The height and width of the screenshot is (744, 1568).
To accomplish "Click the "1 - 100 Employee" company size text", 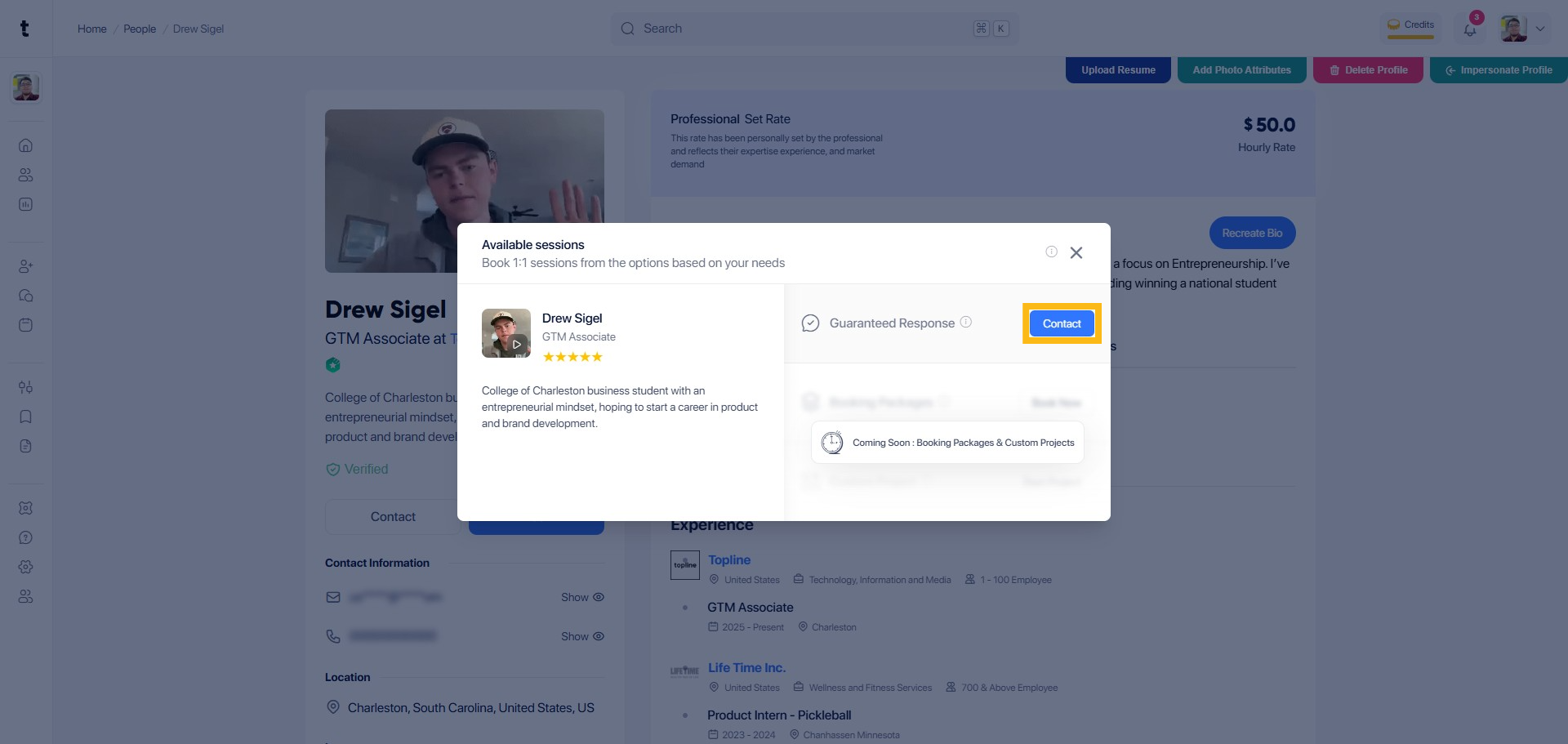I will (x=1016, y=580).
